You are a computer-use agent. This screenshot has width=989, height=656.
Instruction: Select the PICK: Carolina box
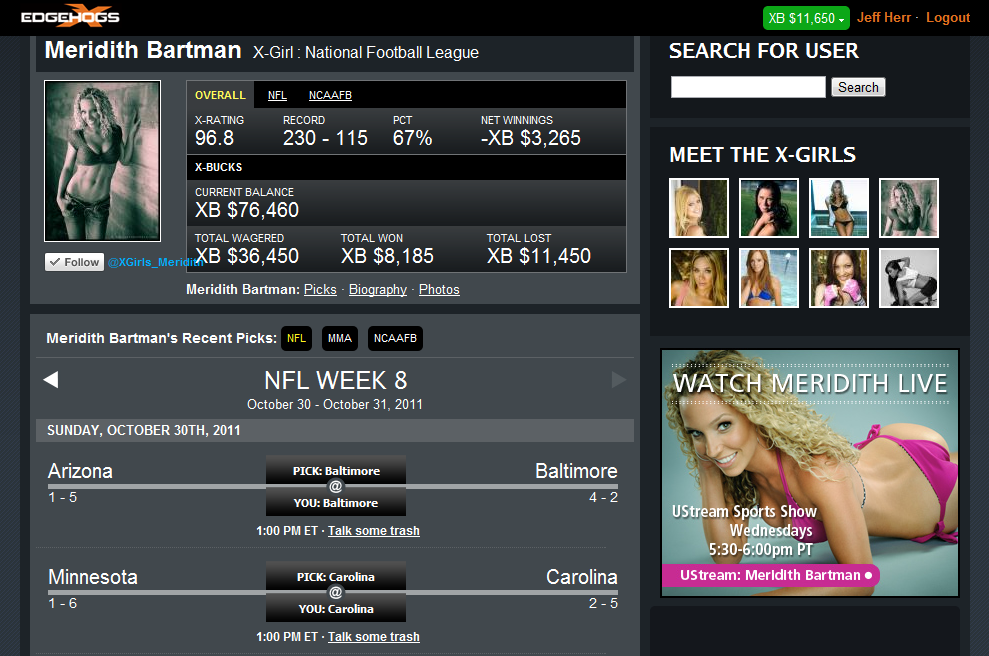336,577
